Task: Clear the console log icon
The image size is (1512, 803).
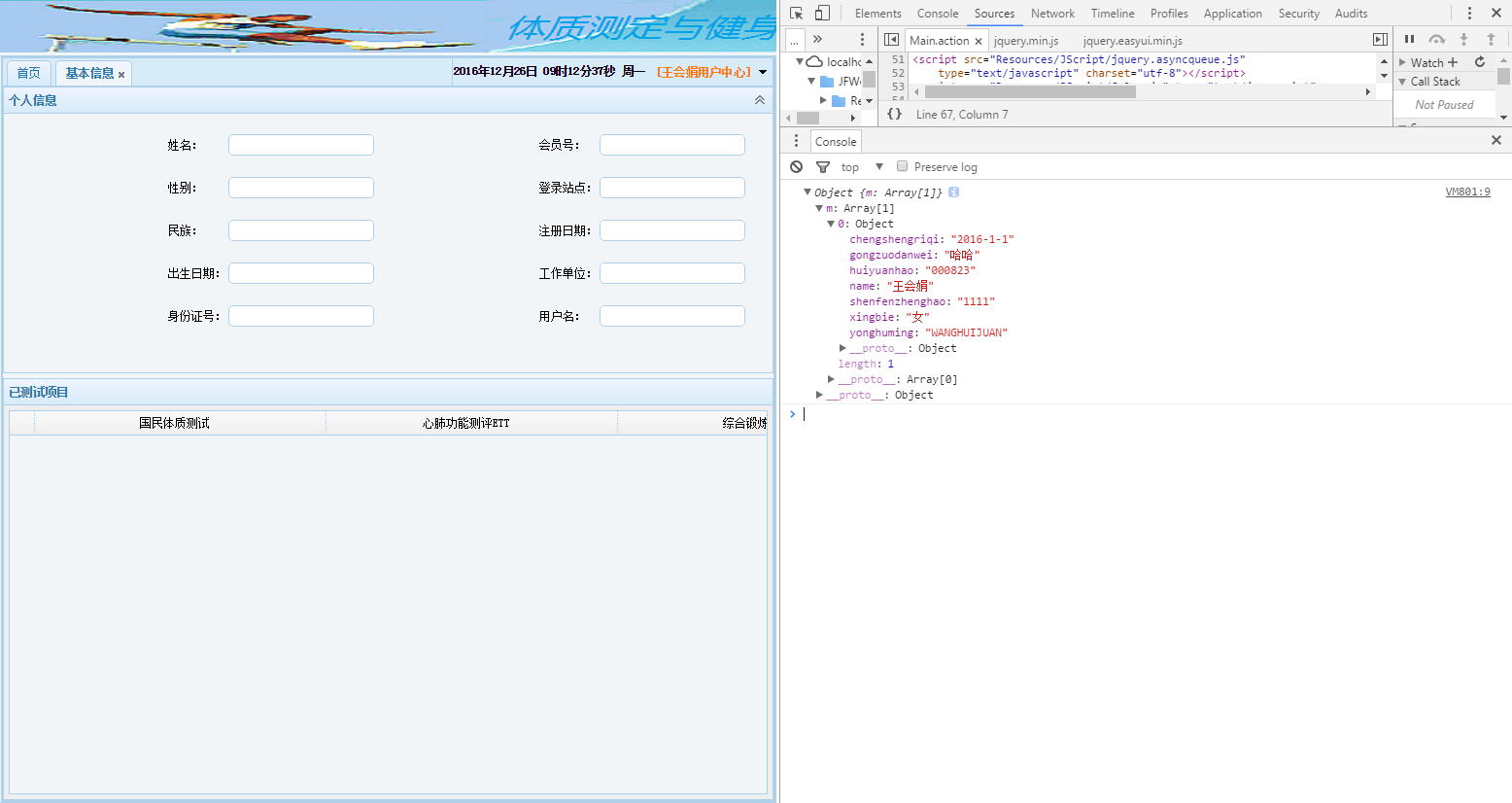Action: tap(797, 167)
